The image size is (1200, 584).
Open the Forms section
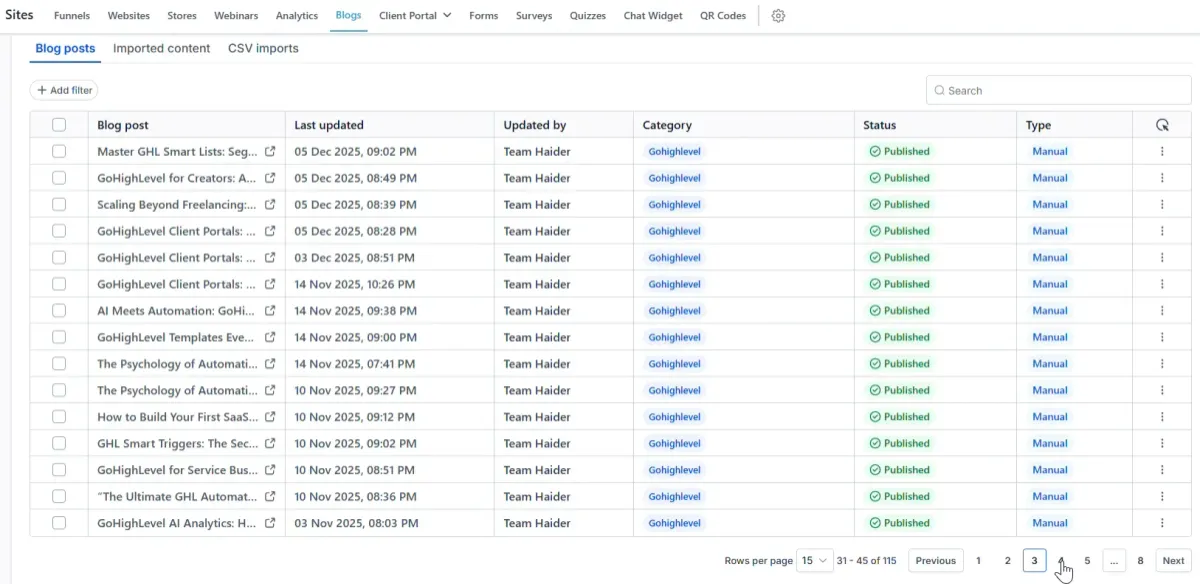point(483,16)
